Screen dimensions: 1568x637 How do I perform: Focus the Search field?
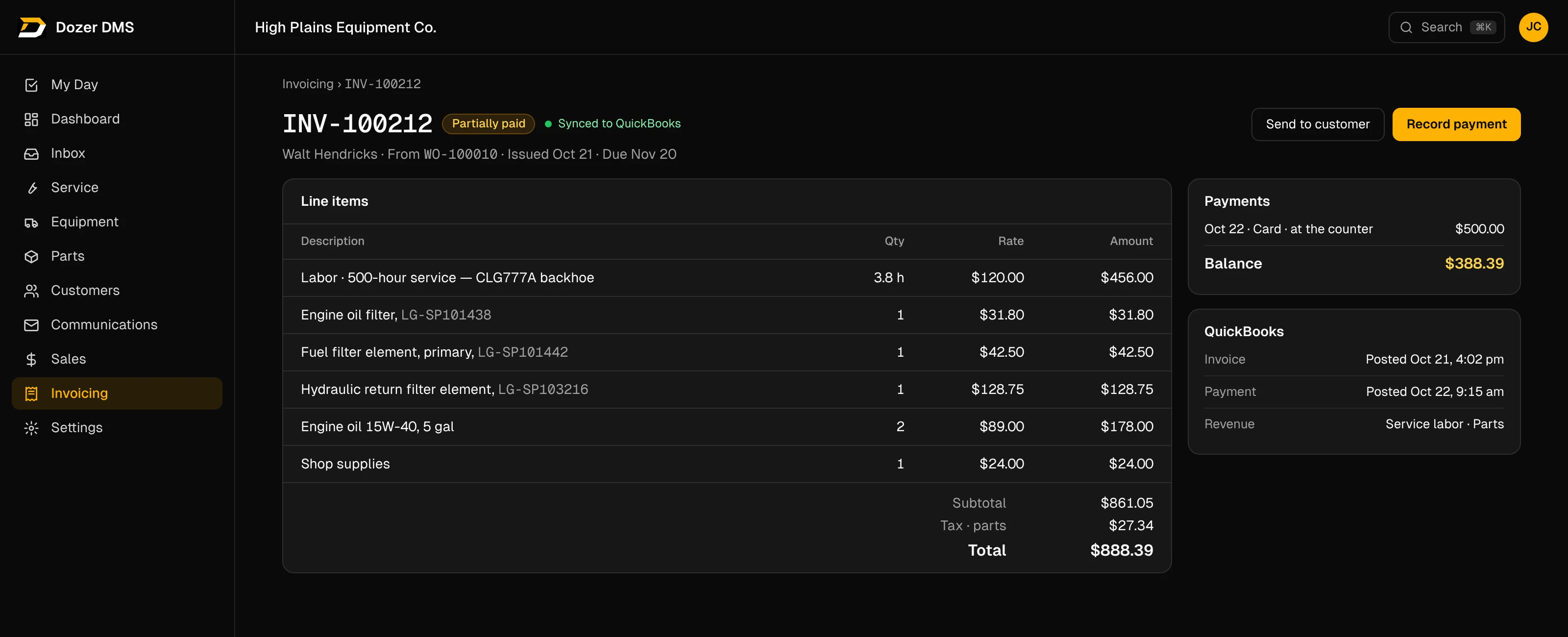(1446, 27)
